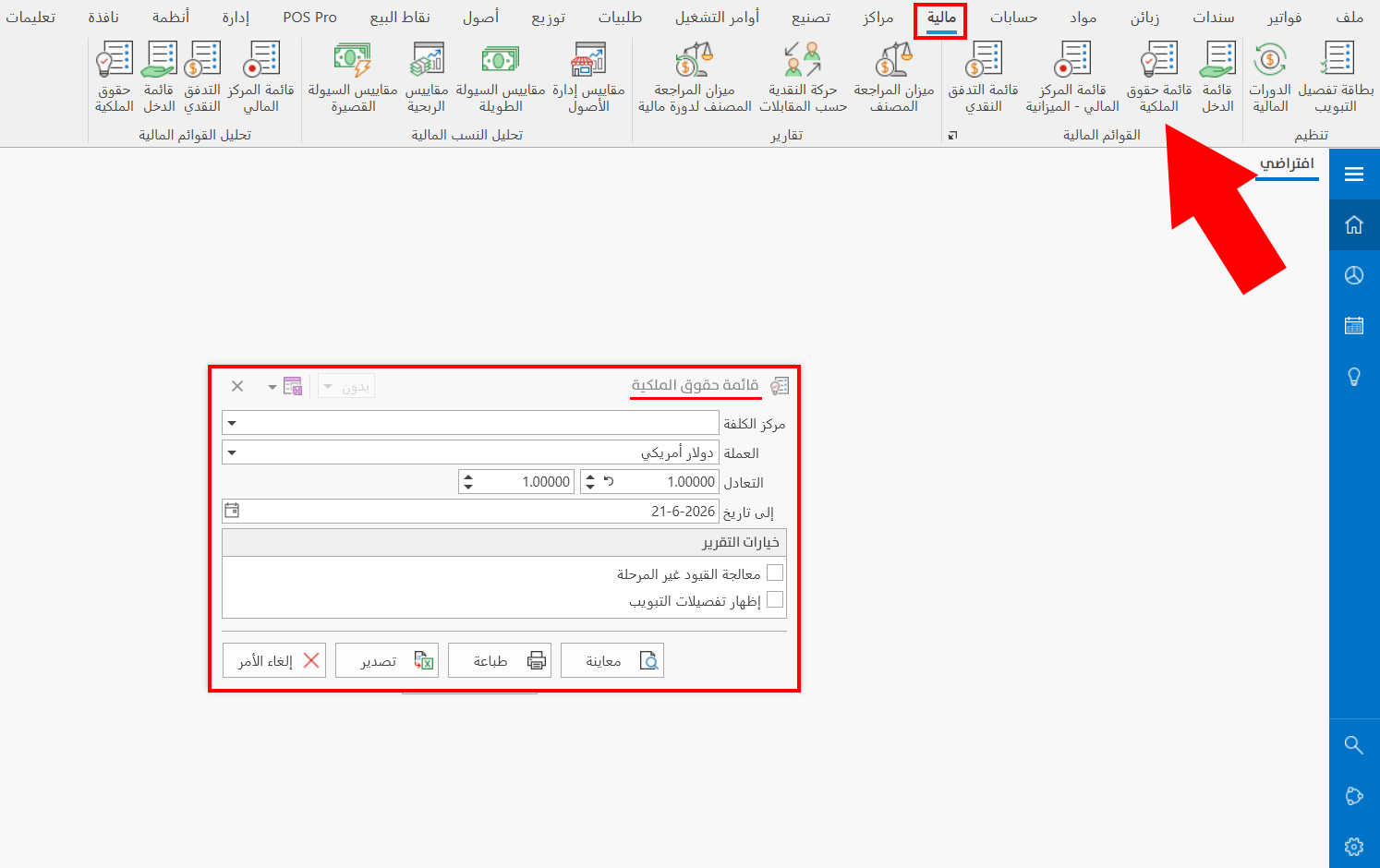
Task: Expand the العملة dropdown showing دولار أمريكي
Action: click(232, 452)
